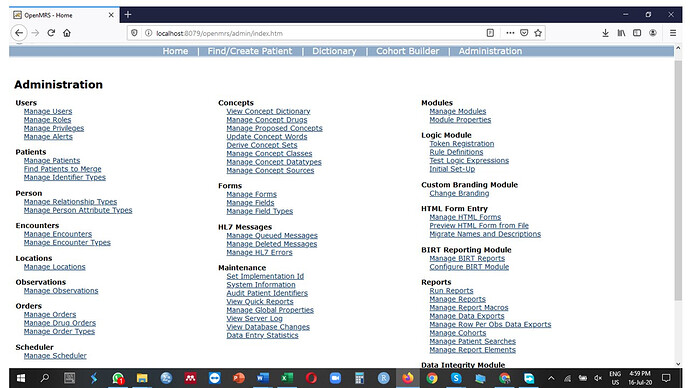Click the Manage HTML Forms link
Image resolution: width=690 pixels, height=388 pixels.
pyautogui.click(x=465, y=217)
